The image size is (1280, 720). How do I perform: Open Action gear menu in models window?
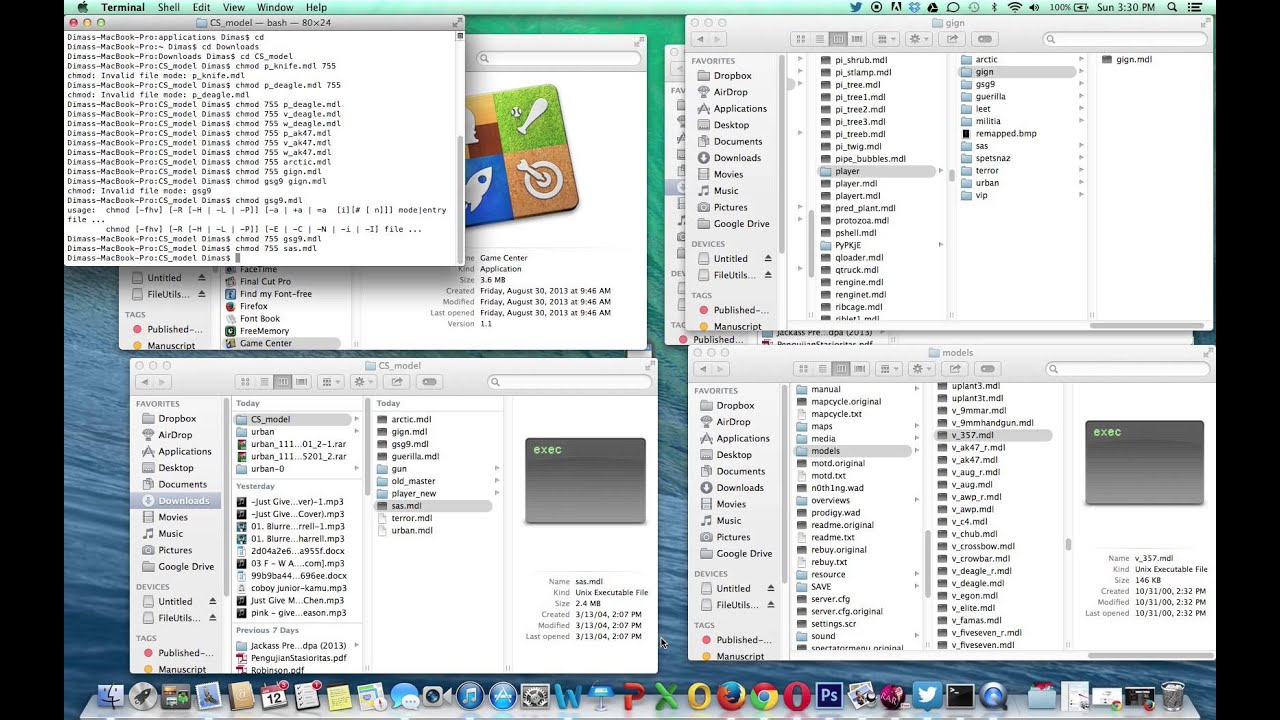[921, 369]
